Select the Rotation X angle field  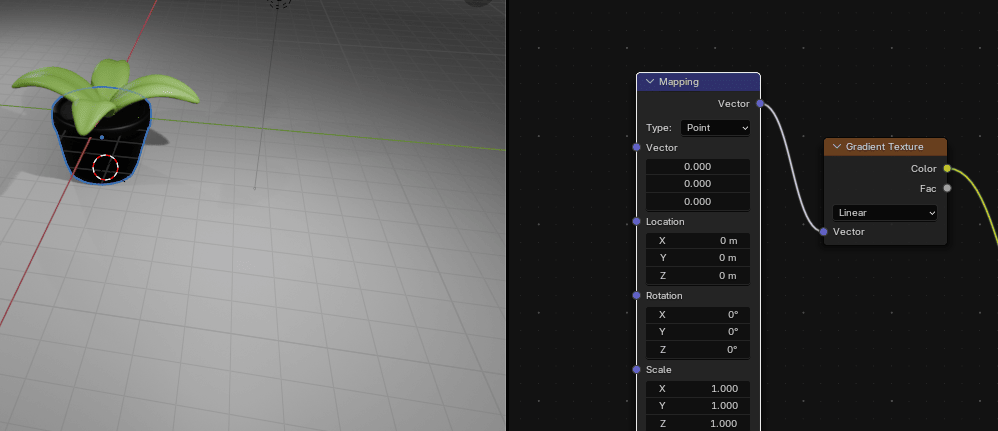tap(698, 314)
